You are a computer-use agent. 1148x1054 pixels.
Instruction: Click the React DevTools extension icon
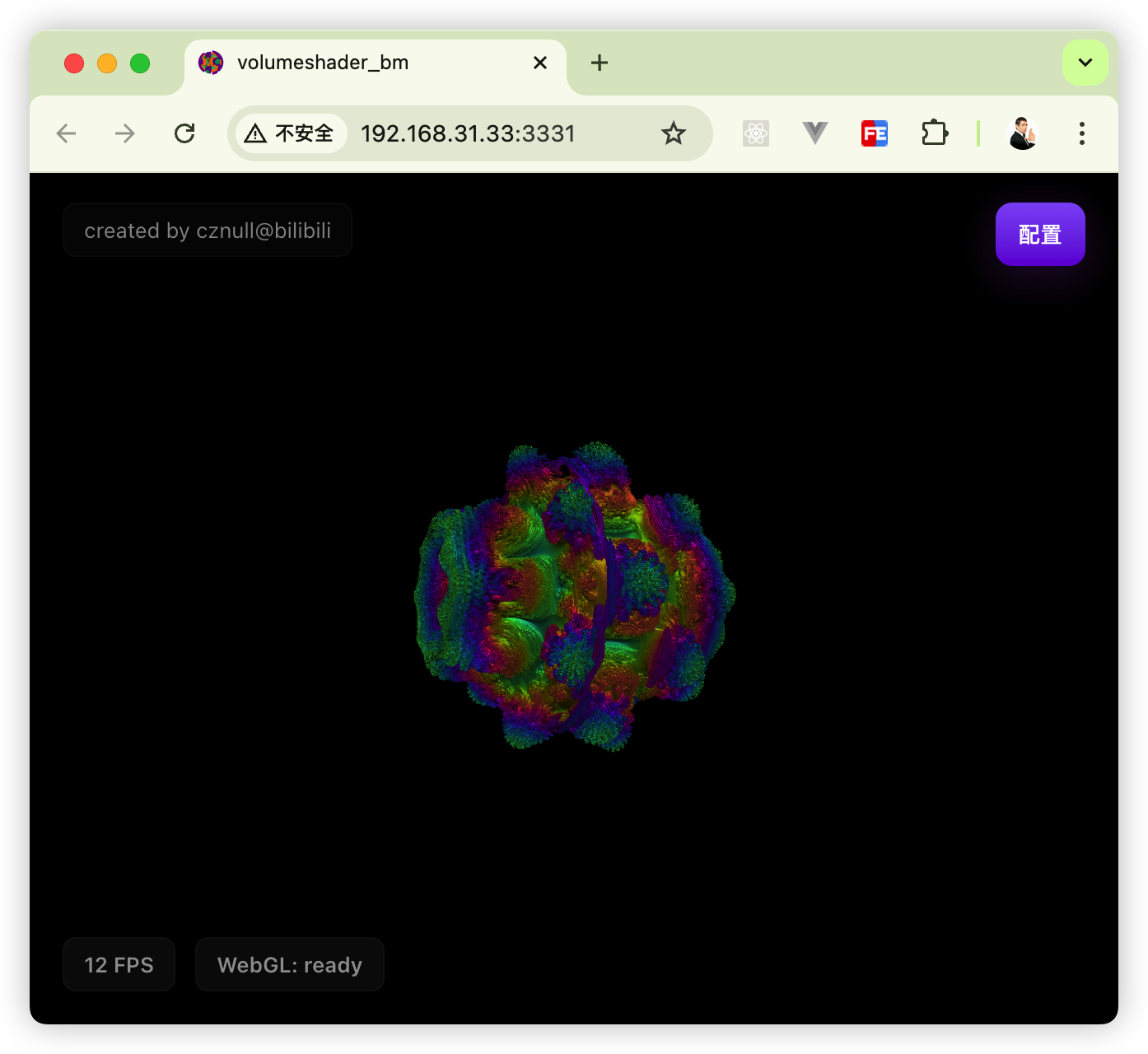tap(755, 133)
